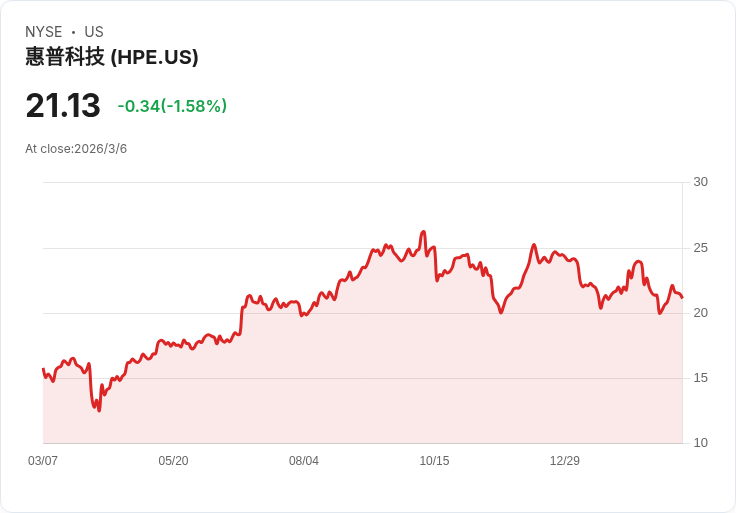The image size is (736, 513).
Task: Click the lowest dip of the price line
Action: coord(99,410)
